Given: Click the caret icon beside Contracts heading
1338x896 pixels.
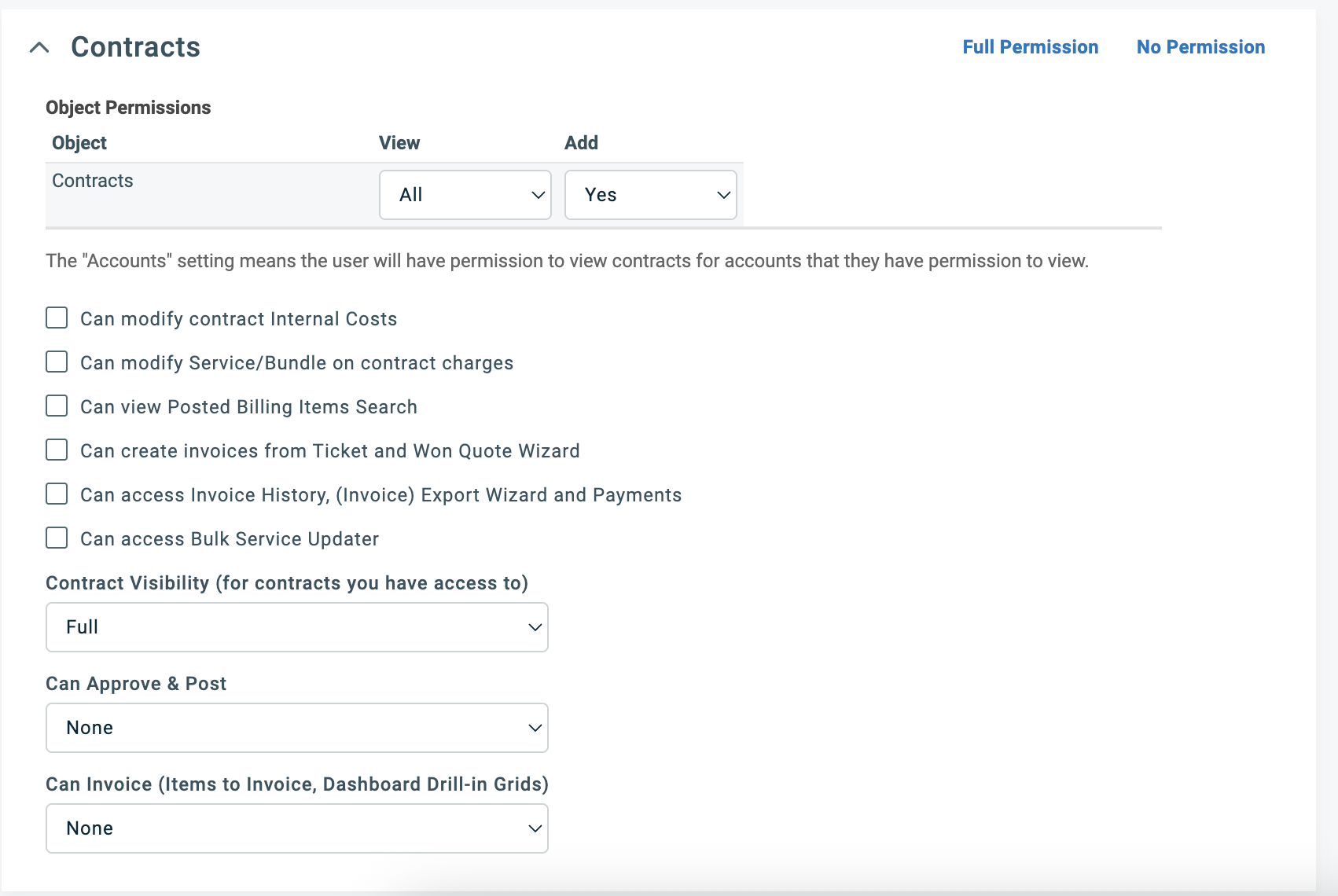Looking at the screenshot, I should pos(39,47).
